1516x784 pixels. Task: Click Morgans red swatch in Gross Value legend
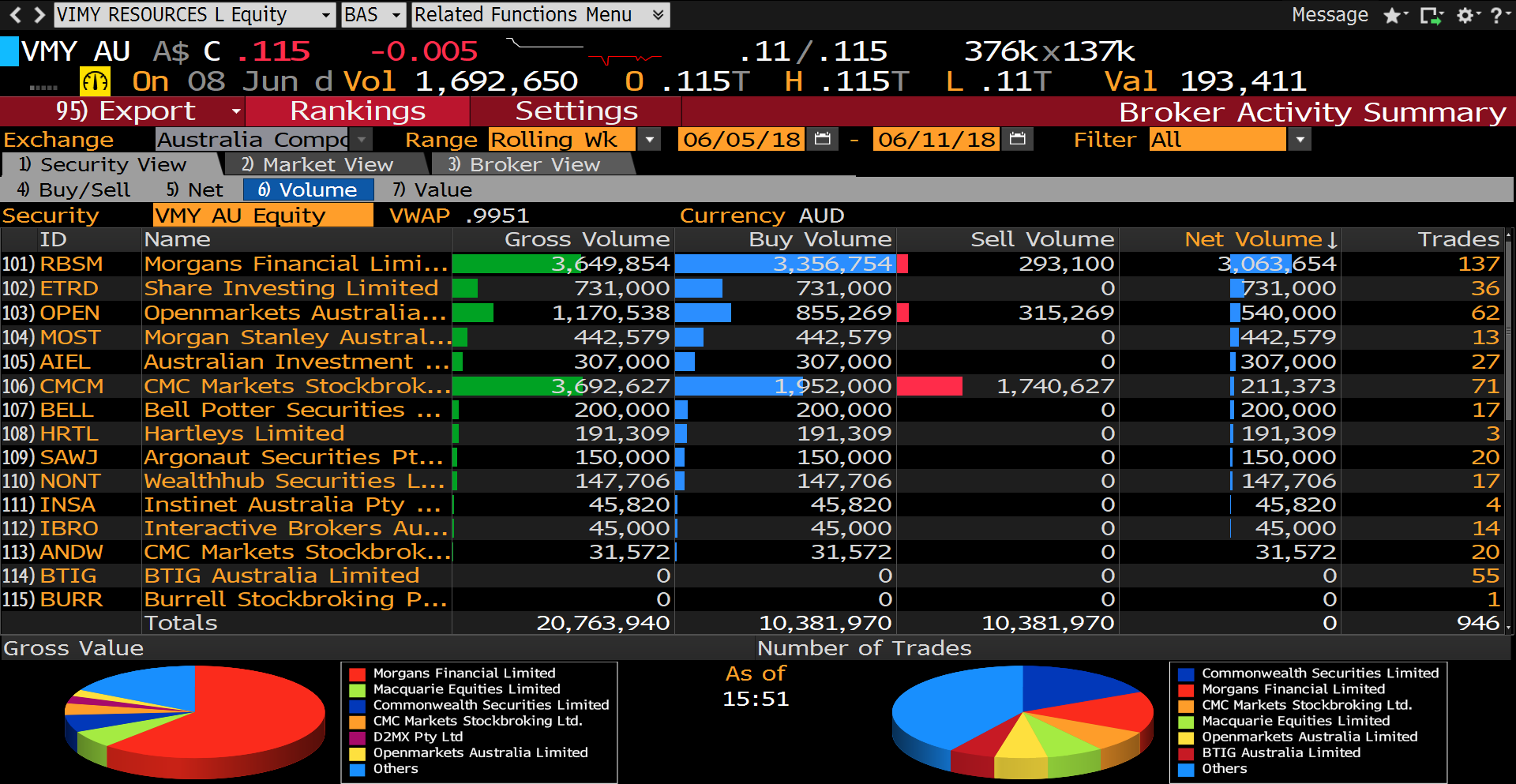(358, 674)
